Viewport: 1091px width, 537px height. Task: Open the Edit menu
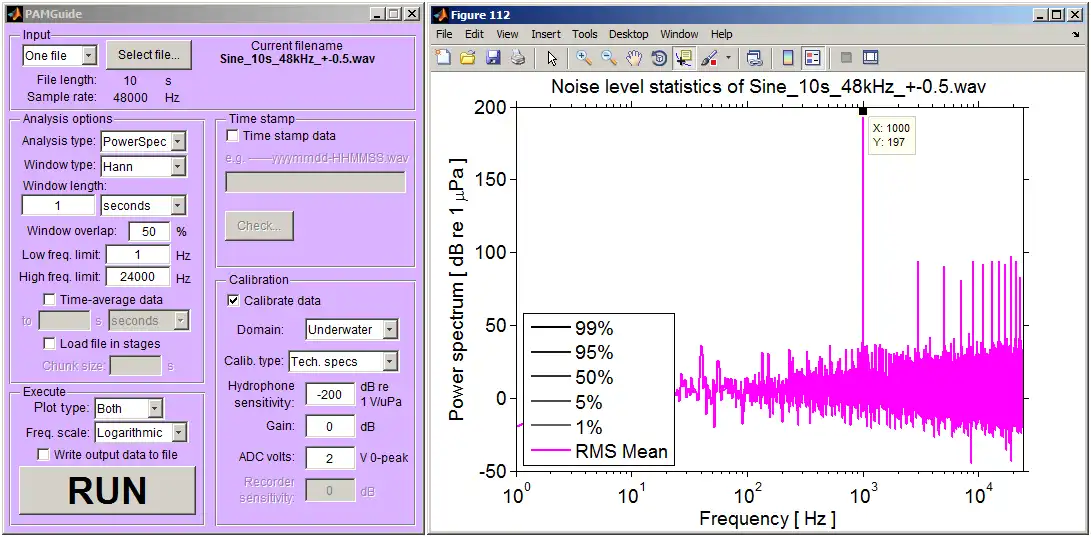[475, 33]
